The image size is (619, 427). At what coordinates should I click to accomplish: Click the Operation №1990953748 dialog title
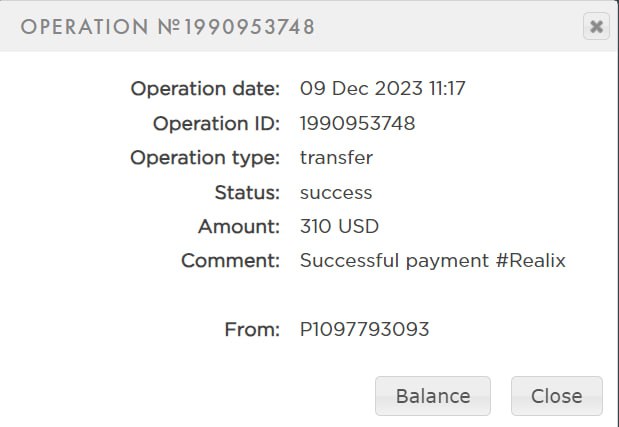[x=168, y=27]
